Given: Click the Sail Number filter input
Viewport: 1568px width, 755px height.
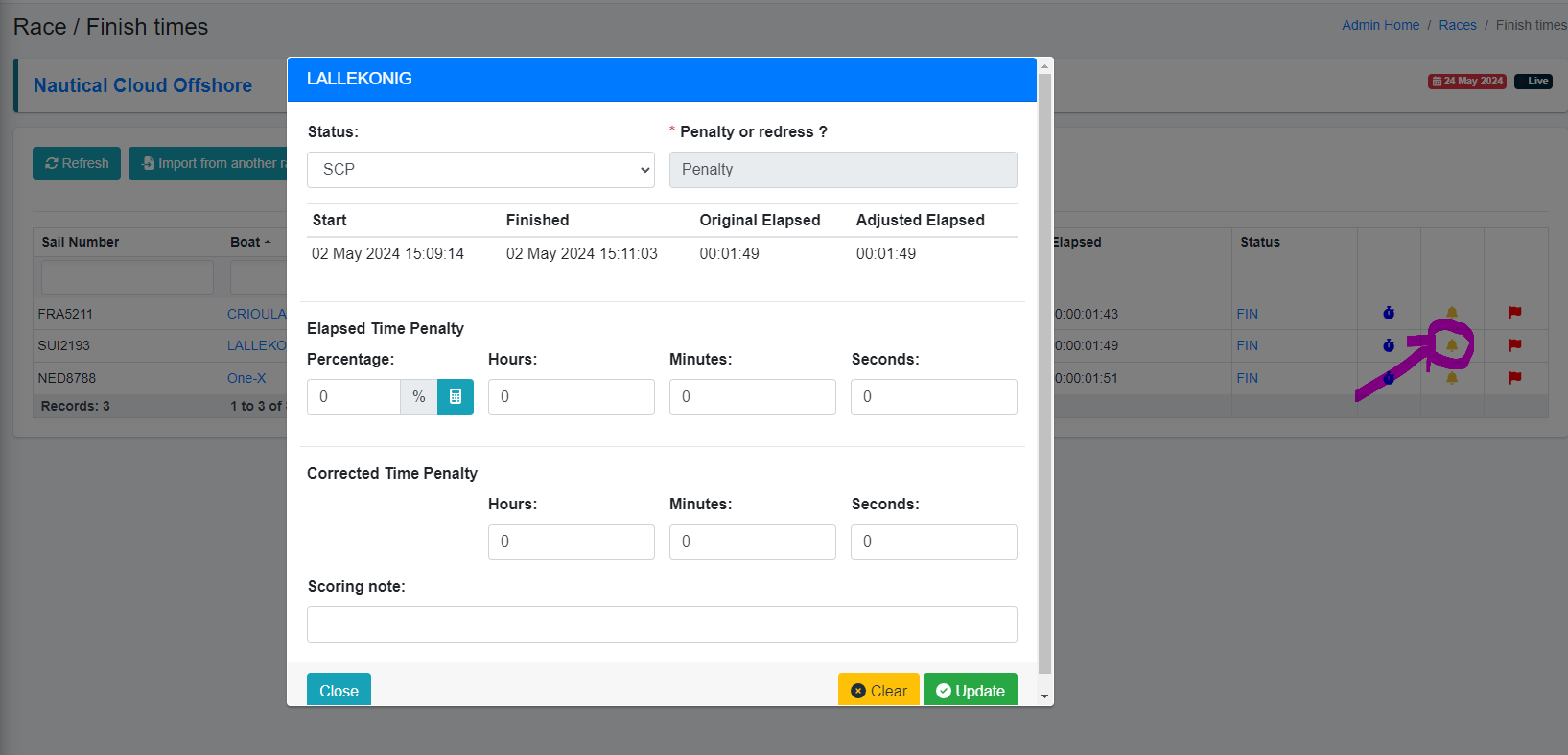Looking at the screenshot, I should click(128, 277).
